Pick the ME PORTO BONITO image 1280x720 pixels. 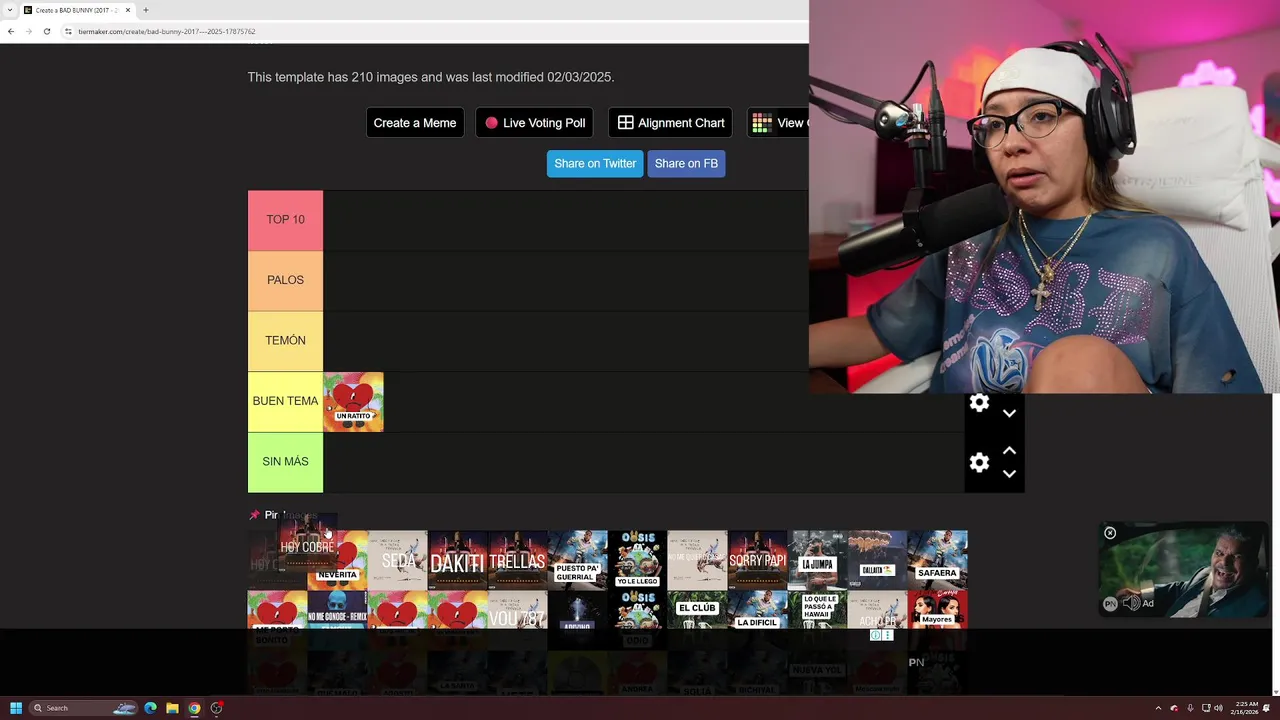[277, 611]
